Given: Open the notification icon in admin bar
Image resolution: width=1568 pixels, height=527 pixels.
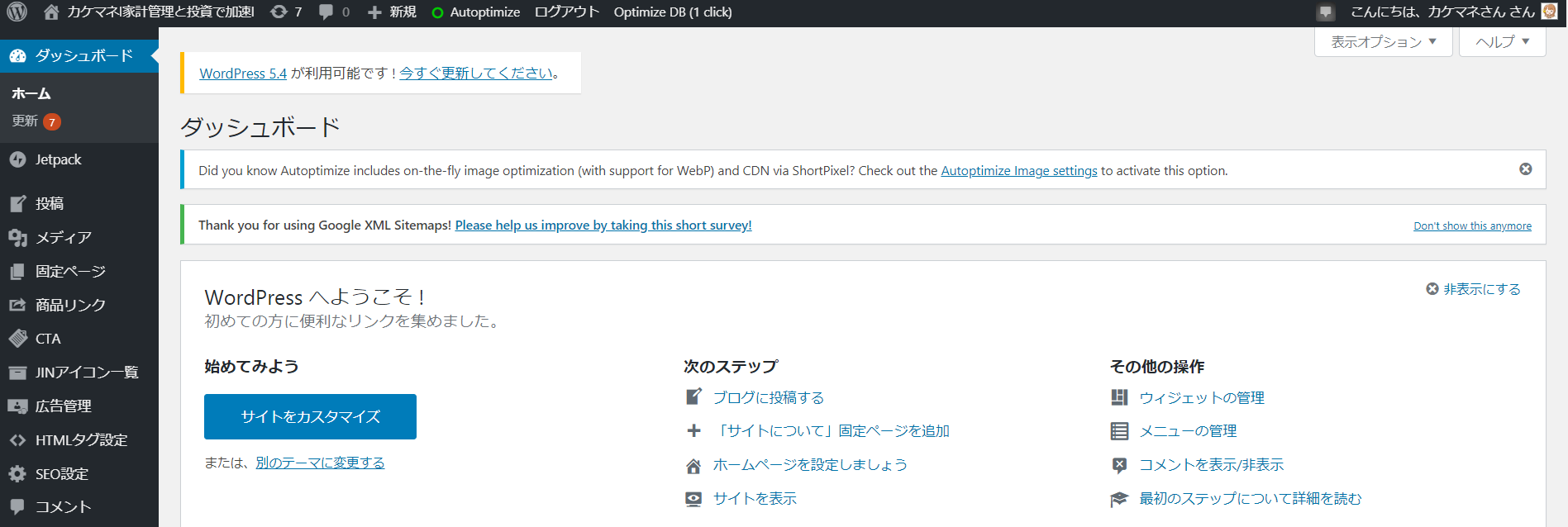Looking at the screenshot, I should click(1326, 12).
